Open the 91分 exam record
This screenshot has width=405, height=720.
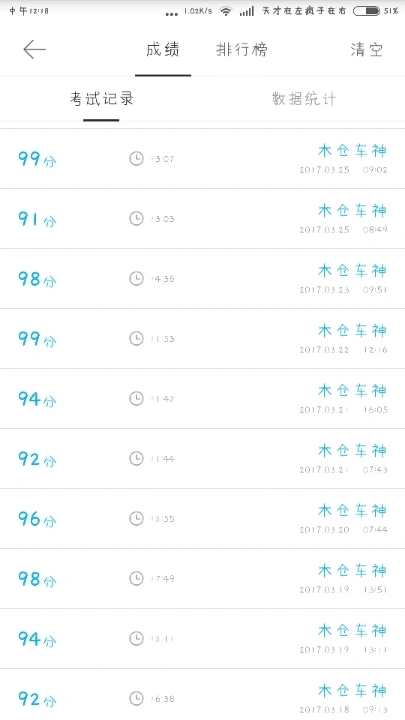[x=202, y=219]
